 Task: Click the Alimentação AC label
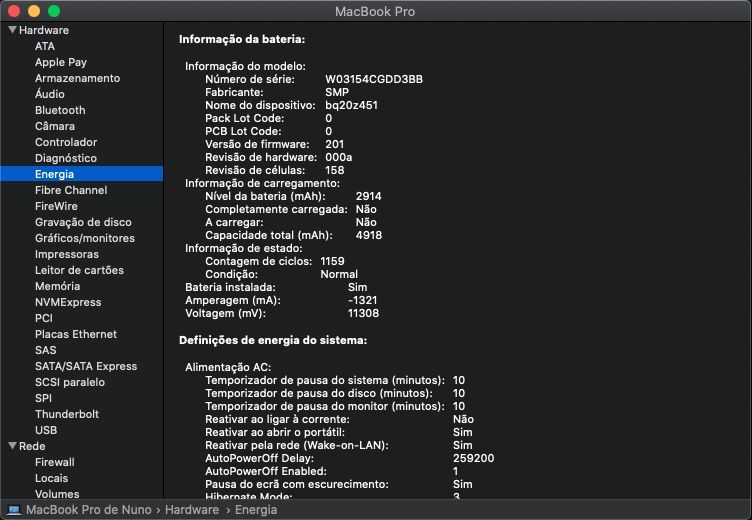click(228, 367)
